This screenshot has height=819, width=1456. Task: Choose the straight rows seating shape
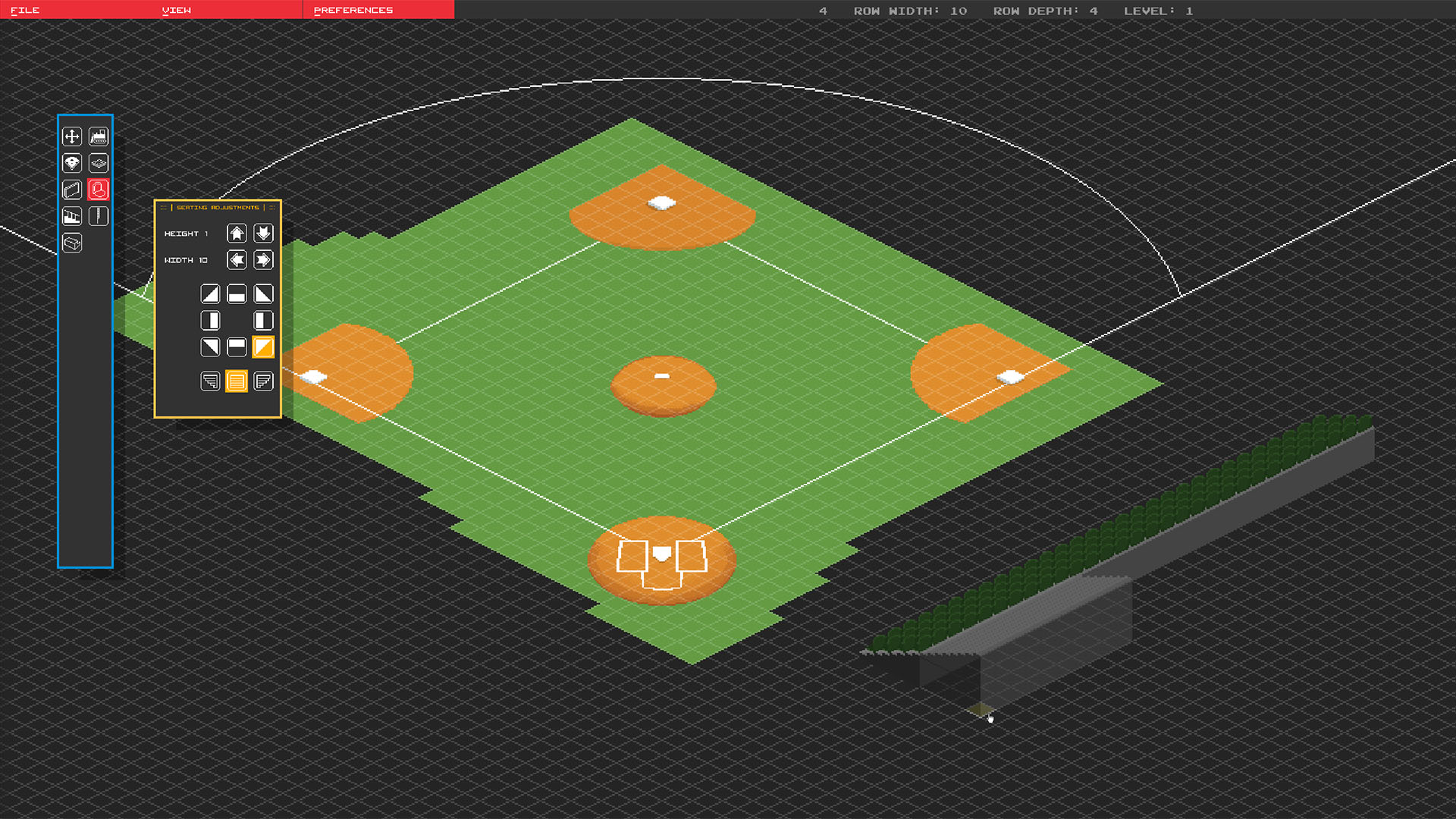pyautogui.click(x=237, y=381)
